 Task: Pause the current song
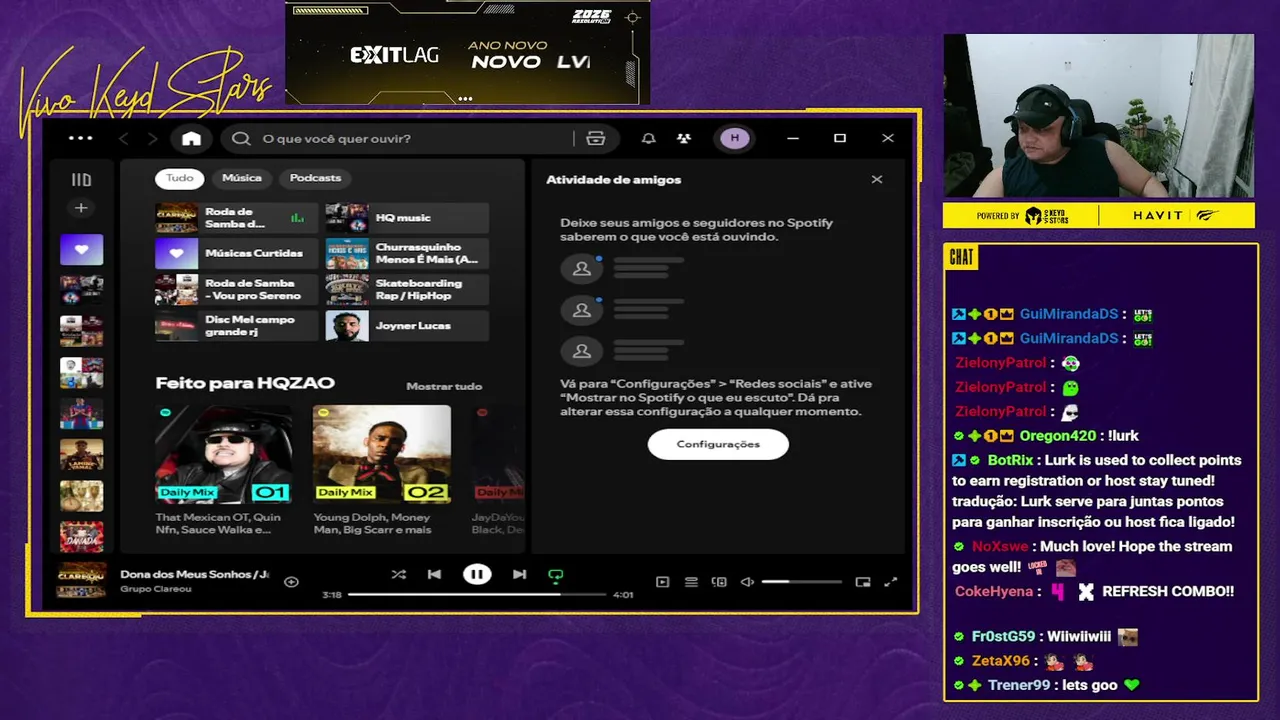[477, 574]
